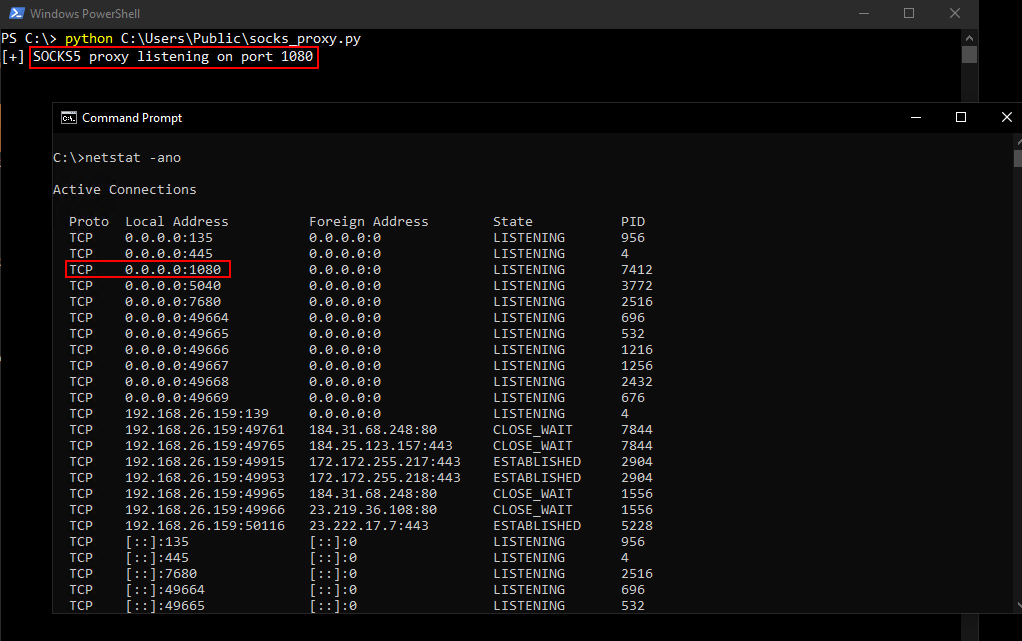Click foreign address 23.222.17.7:443
The height and width of the screenshot is (641, 1022).
pyautogui.click(x=369, y=526)
